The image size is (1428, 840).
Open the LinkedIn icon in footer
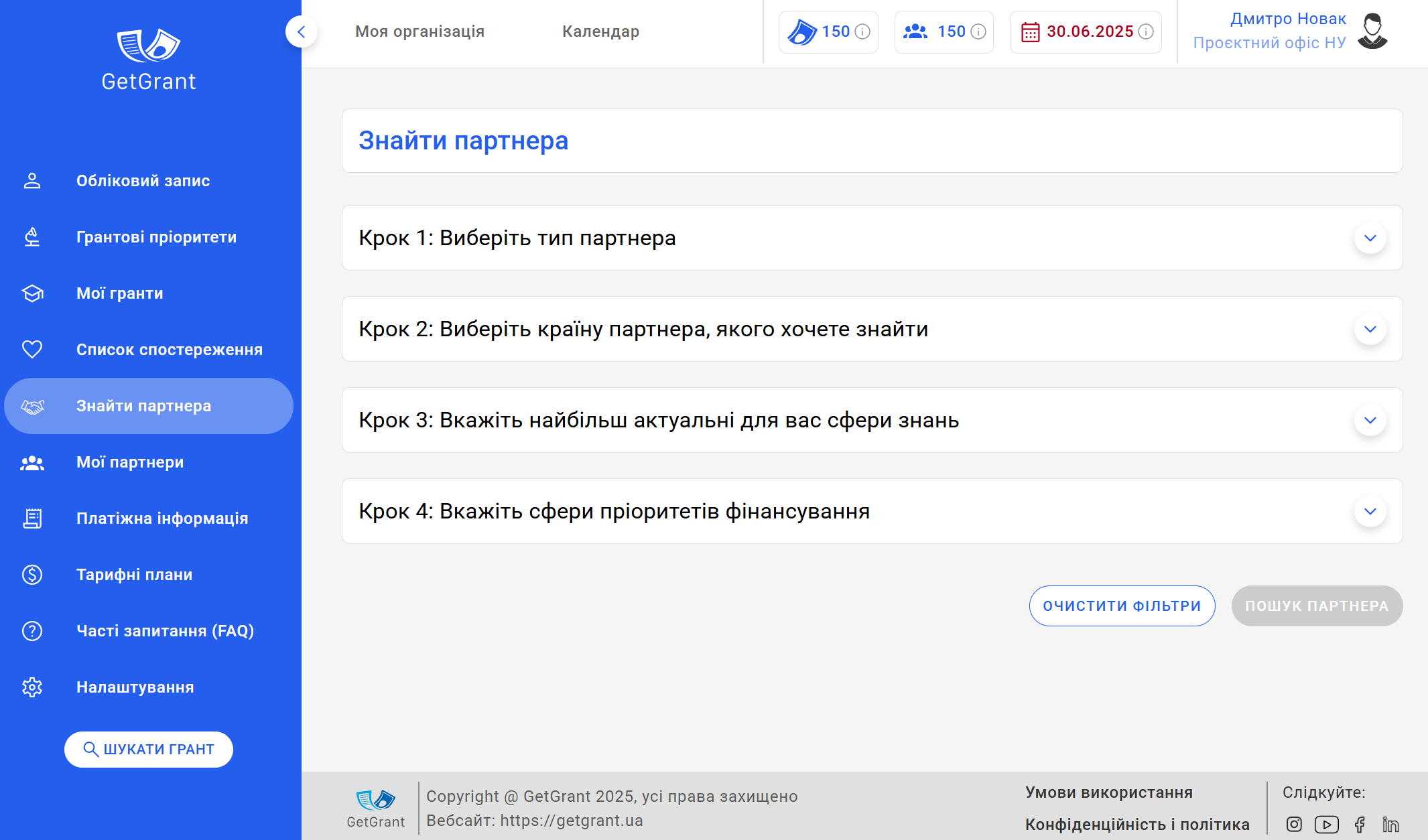coord(1390,824)
